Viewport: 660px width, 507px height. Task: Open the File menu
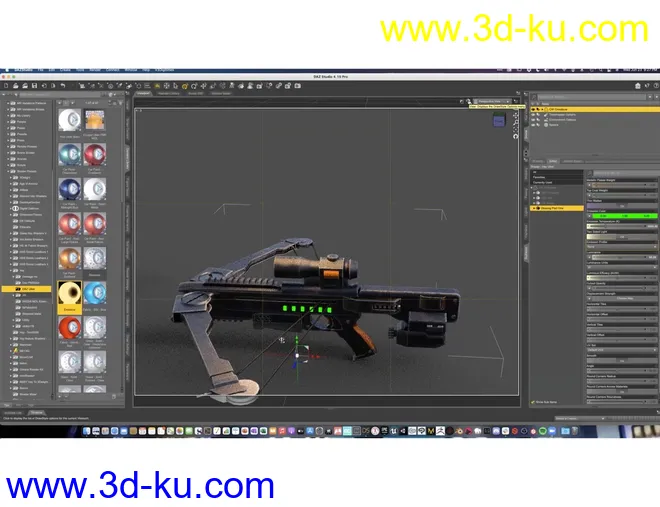coord(41,70)
